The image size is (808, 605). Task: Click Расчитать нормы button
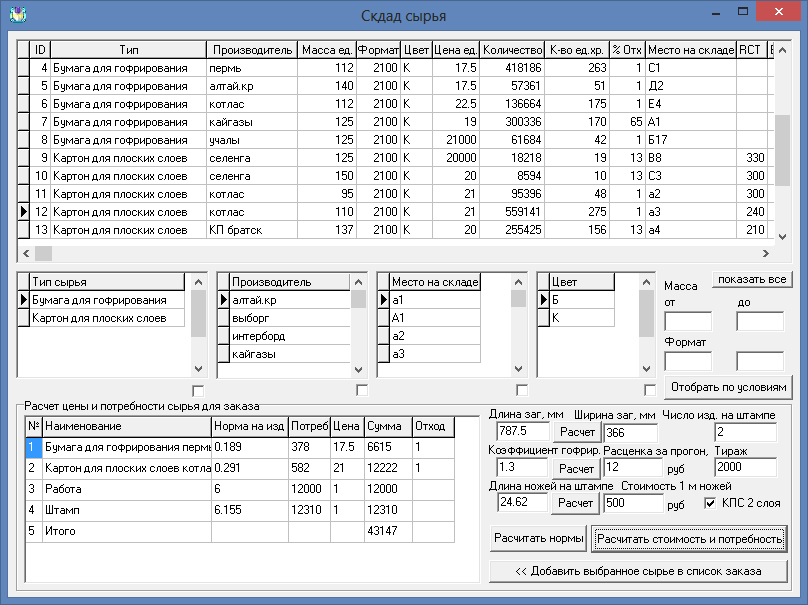pyautogui.click(x=538, y=539)
